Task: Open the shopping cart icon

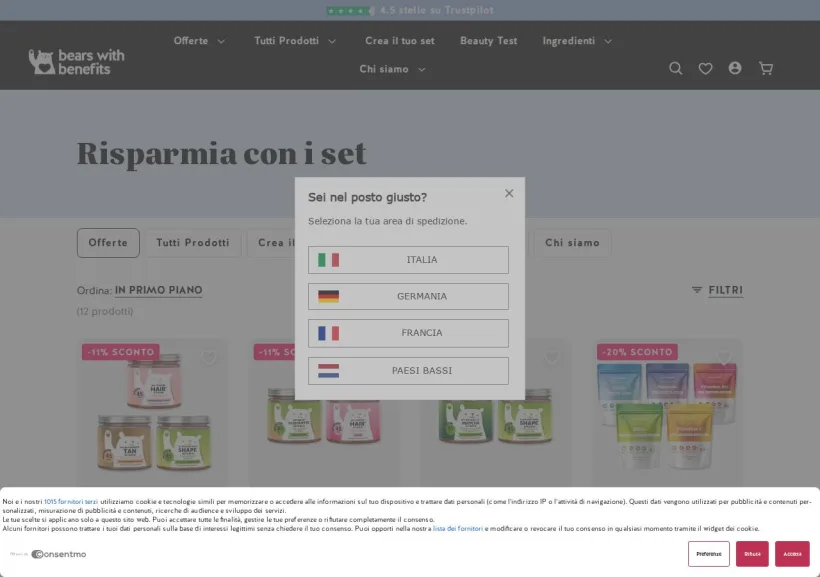Action: 766,69
